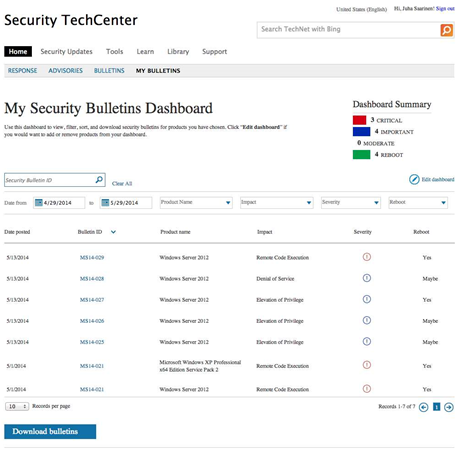Open MS14-021 link for Windows XP row
Screen dimensions: 460x452
click(x=92, y=366)
